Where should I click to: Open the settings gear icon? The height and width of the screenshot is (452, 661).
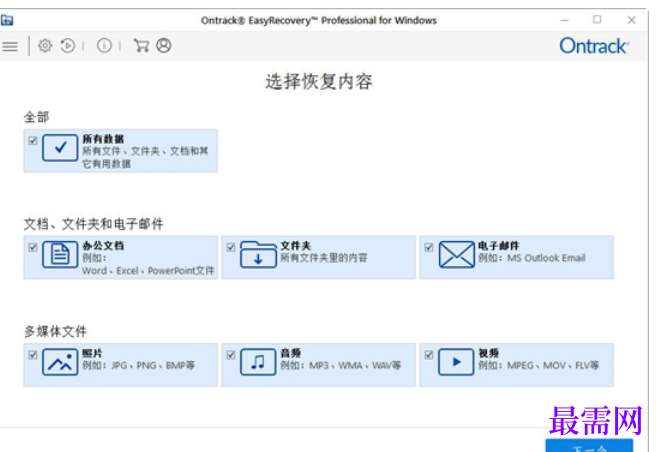click(x=45, y=46)
